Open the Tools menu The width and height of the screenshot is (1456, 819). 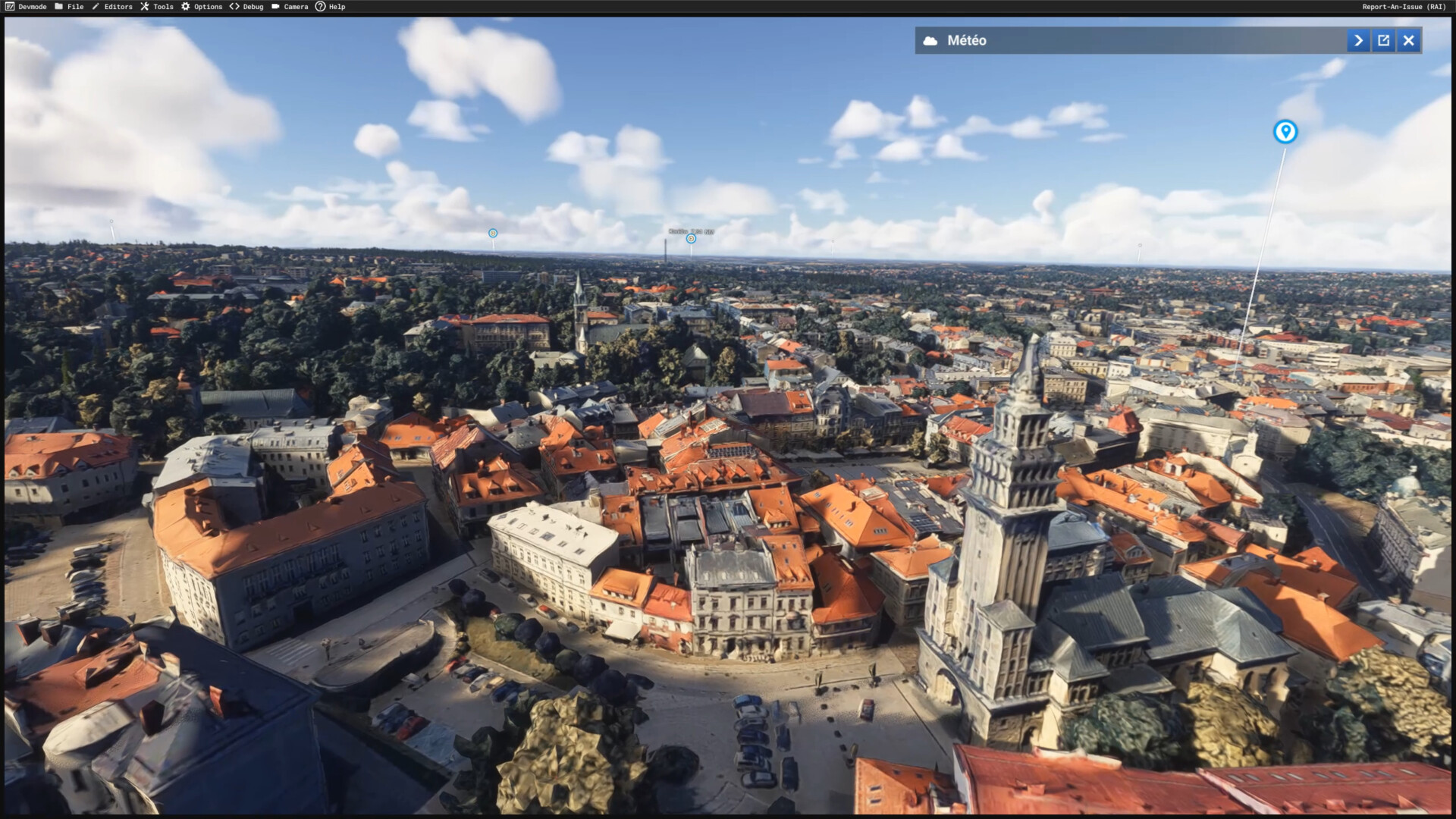point(163,7)
